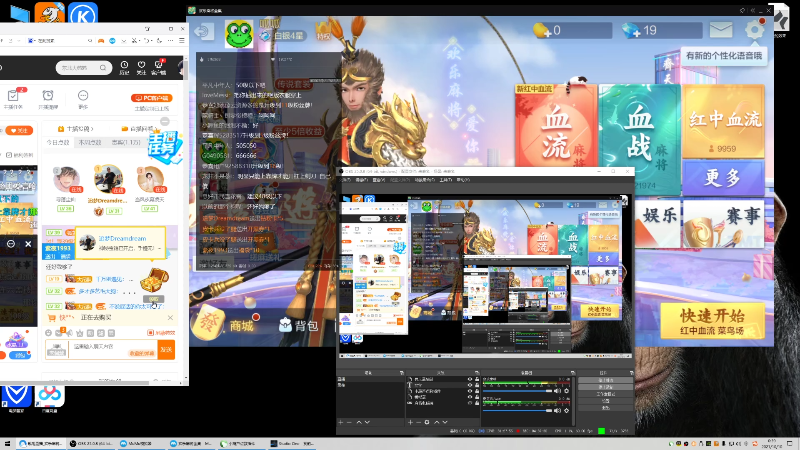Open the OBS 帮助 Help menu
This screenshot has width=800, height=450.
[x=463, y=180]
